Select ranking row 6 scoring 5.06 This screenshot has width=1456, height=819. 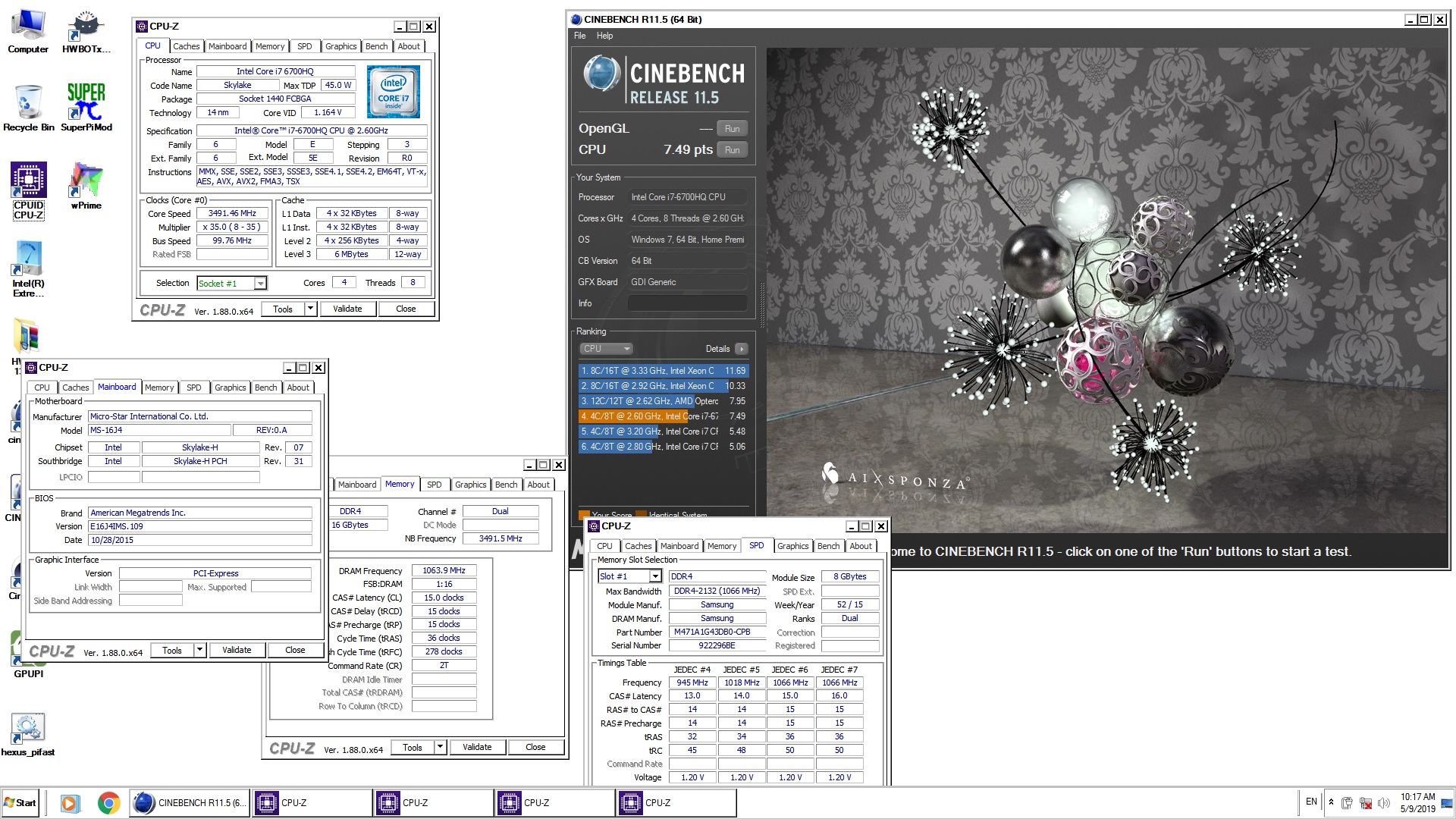(x=664, y=447)
